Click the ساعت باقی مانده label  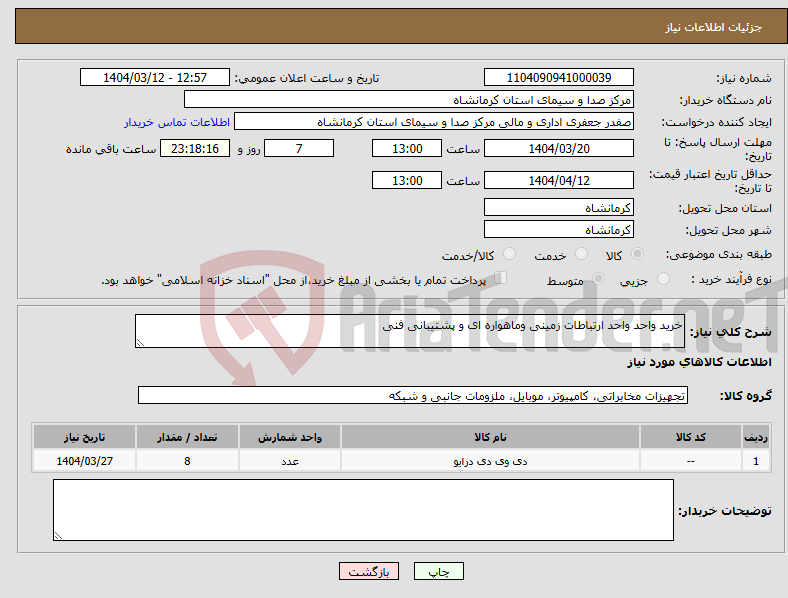pos(111,149)
